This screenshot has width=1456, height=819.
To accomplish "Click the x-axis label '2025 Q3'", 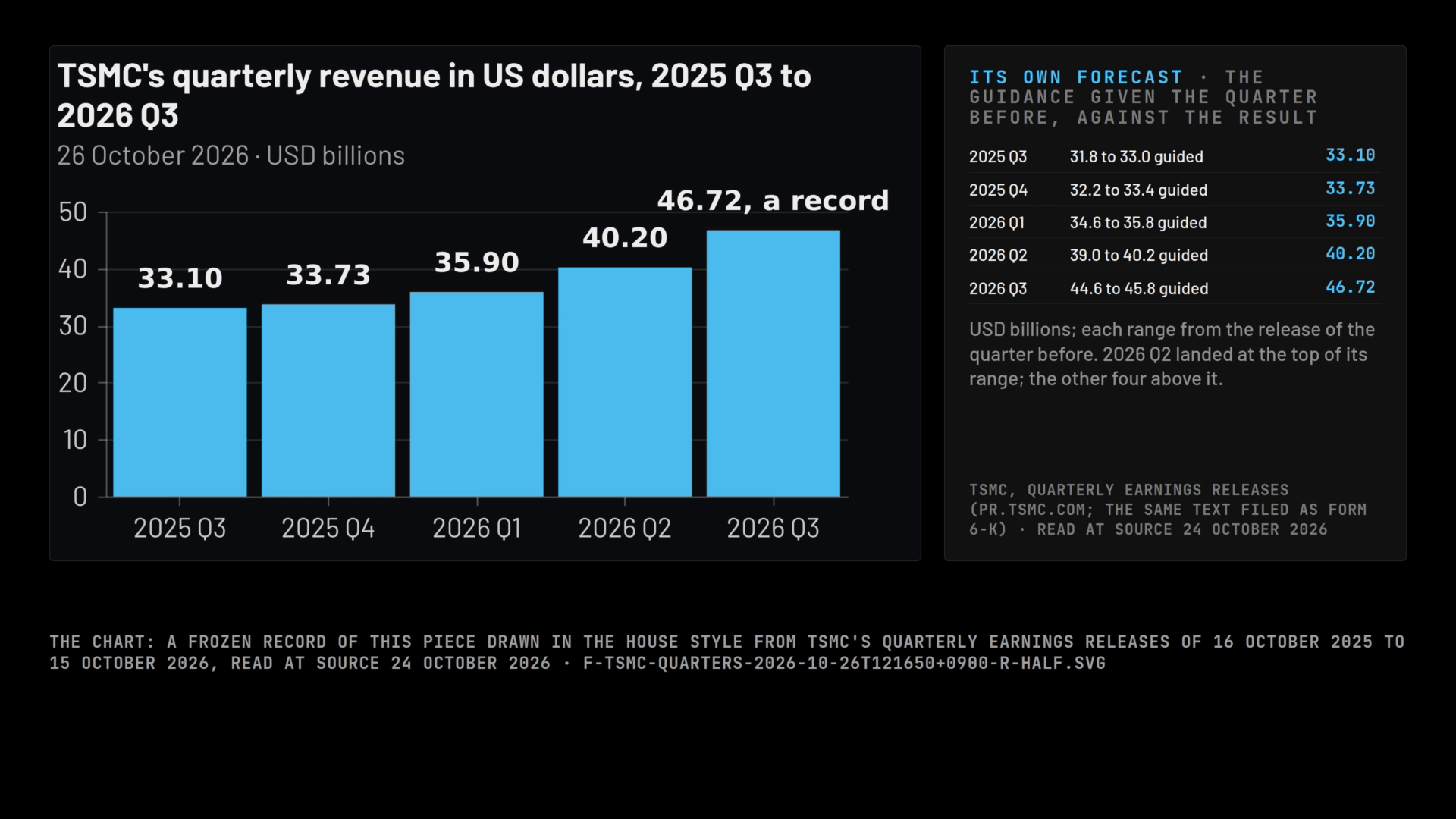I will (180, 528).
